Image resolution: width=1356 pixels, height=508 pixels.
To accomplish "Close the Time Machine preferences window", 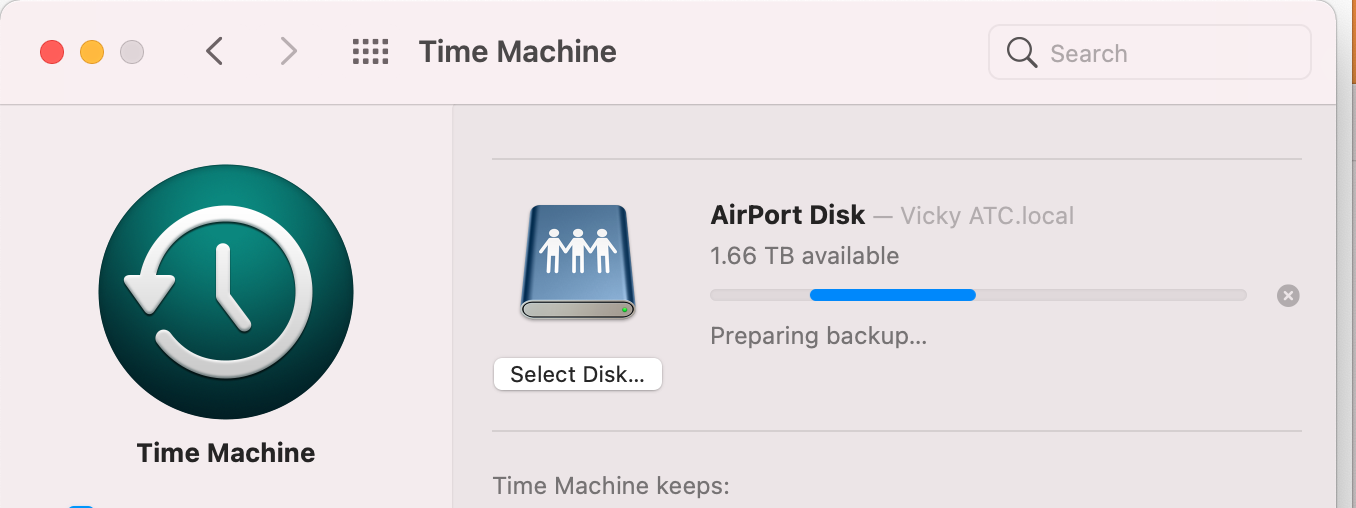I will (52, 52).
